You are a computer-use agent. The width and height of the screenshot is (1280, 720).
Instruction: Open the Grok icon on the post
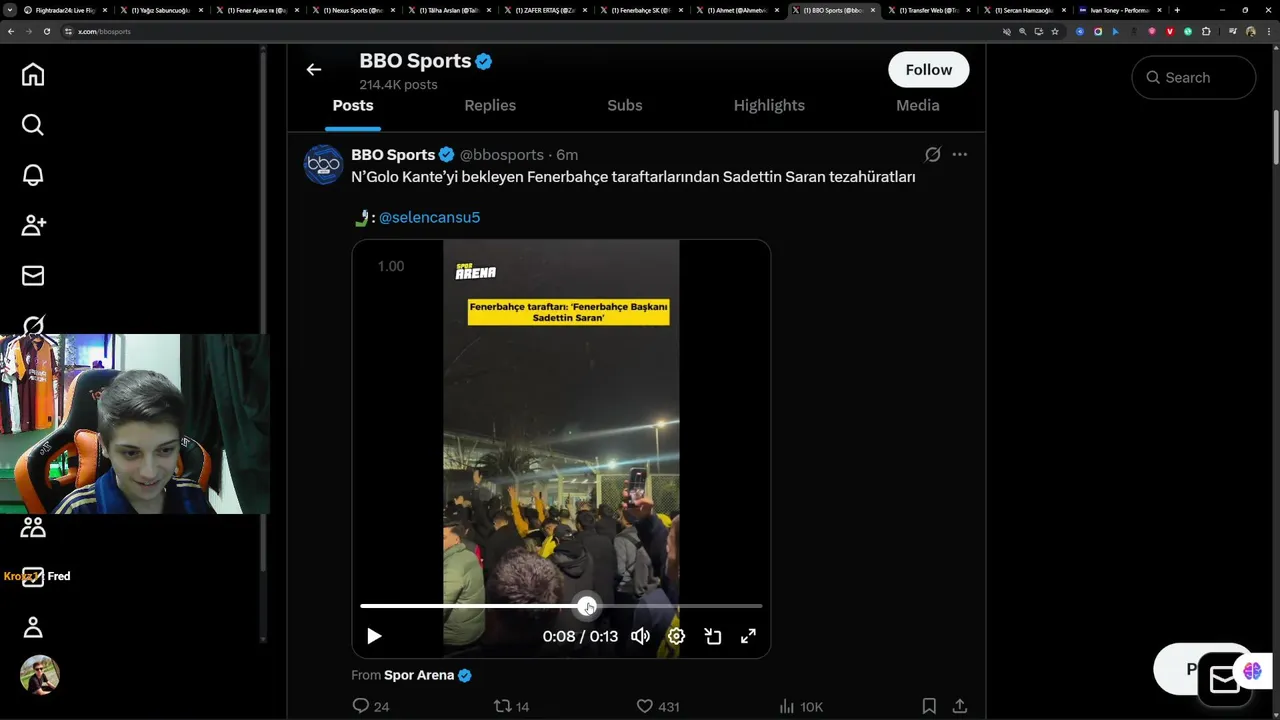[x=932, y=155]
